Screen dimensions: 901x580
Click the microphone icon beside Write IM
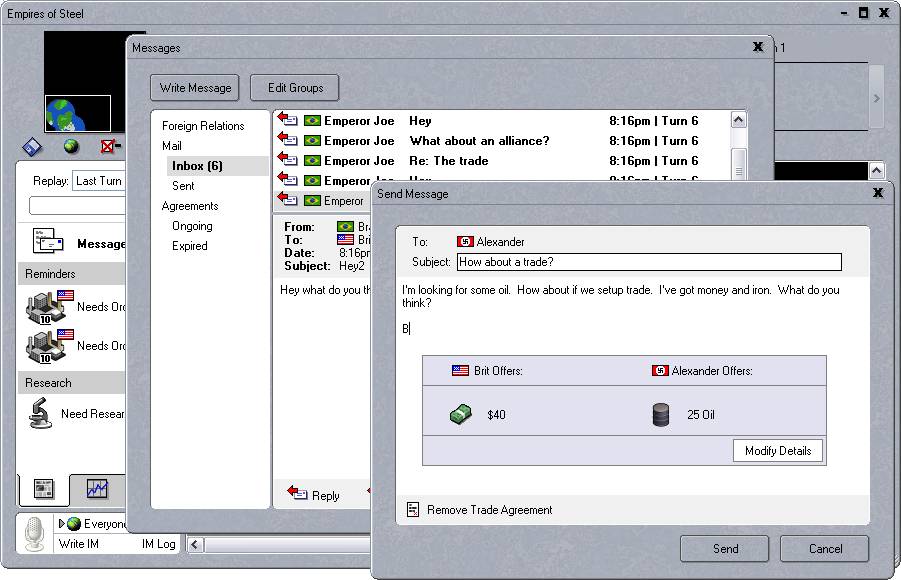35,534
